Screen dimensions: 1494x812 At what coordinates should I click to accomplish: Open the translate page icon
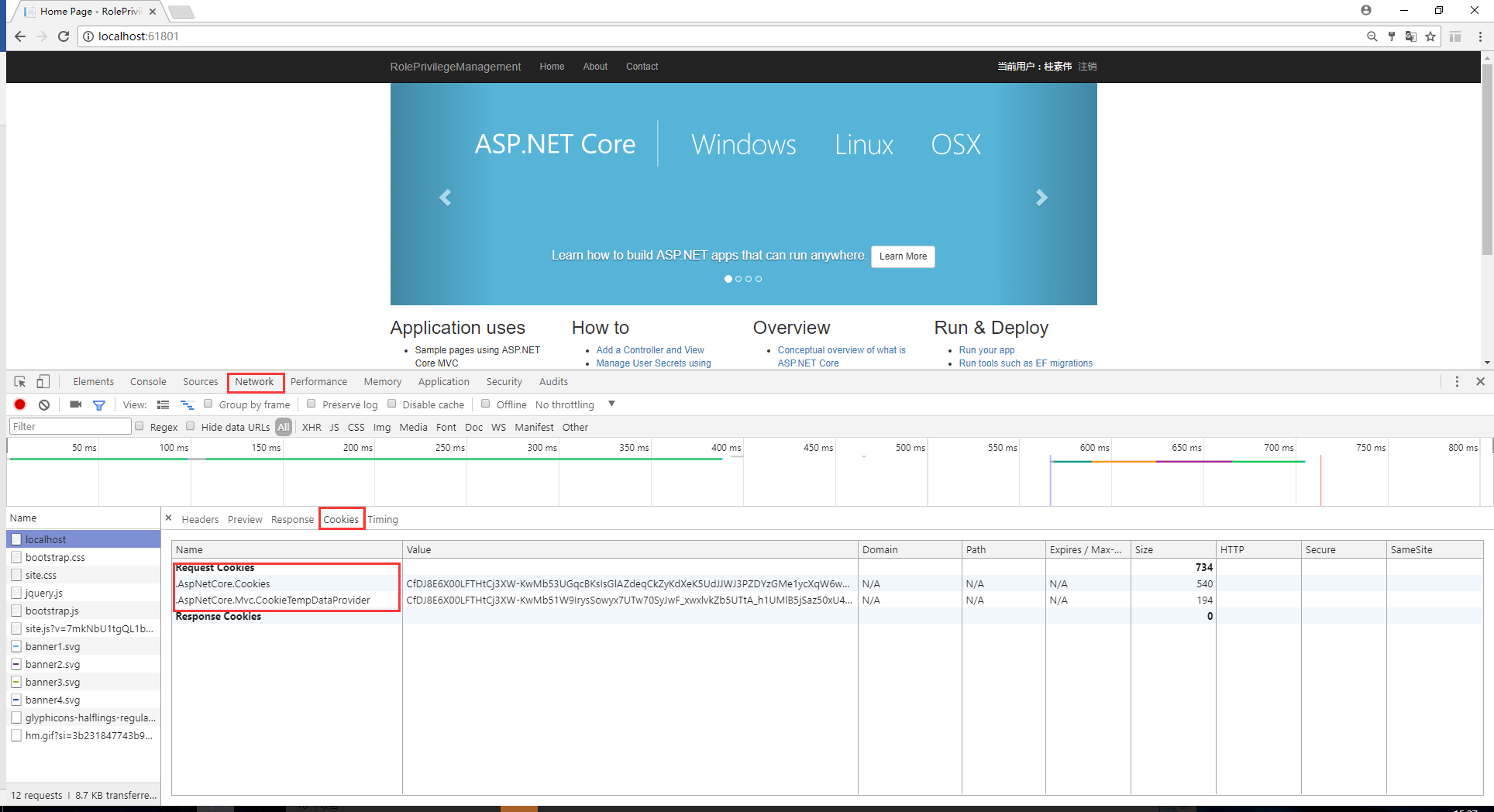[x=1411, y=36]
